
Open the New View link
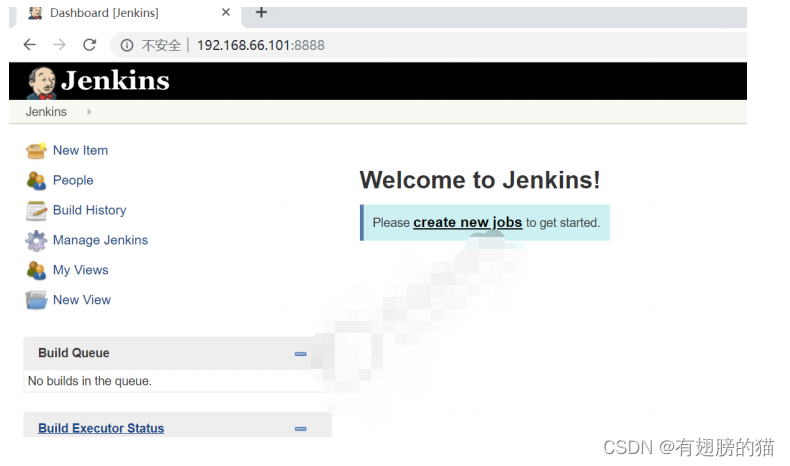(x=82, y=300)
